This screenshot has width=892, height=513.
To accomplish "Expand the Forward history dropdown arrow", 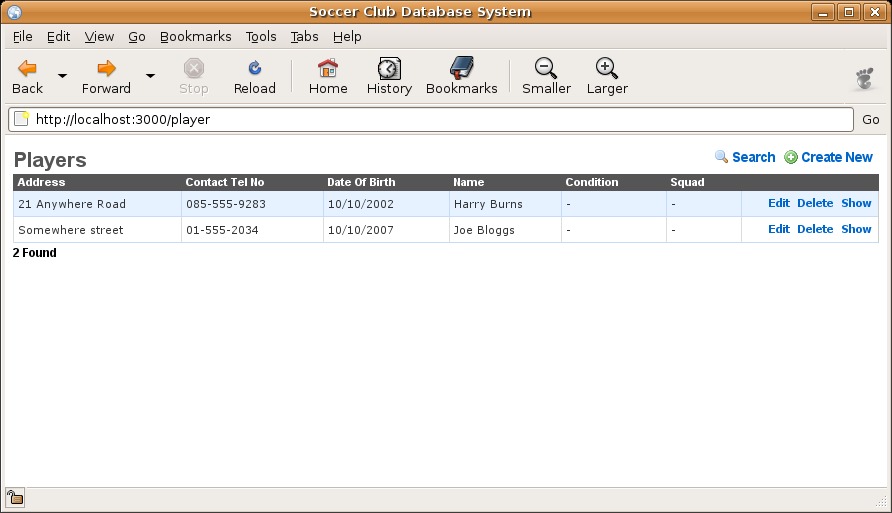I will point(150,76).
